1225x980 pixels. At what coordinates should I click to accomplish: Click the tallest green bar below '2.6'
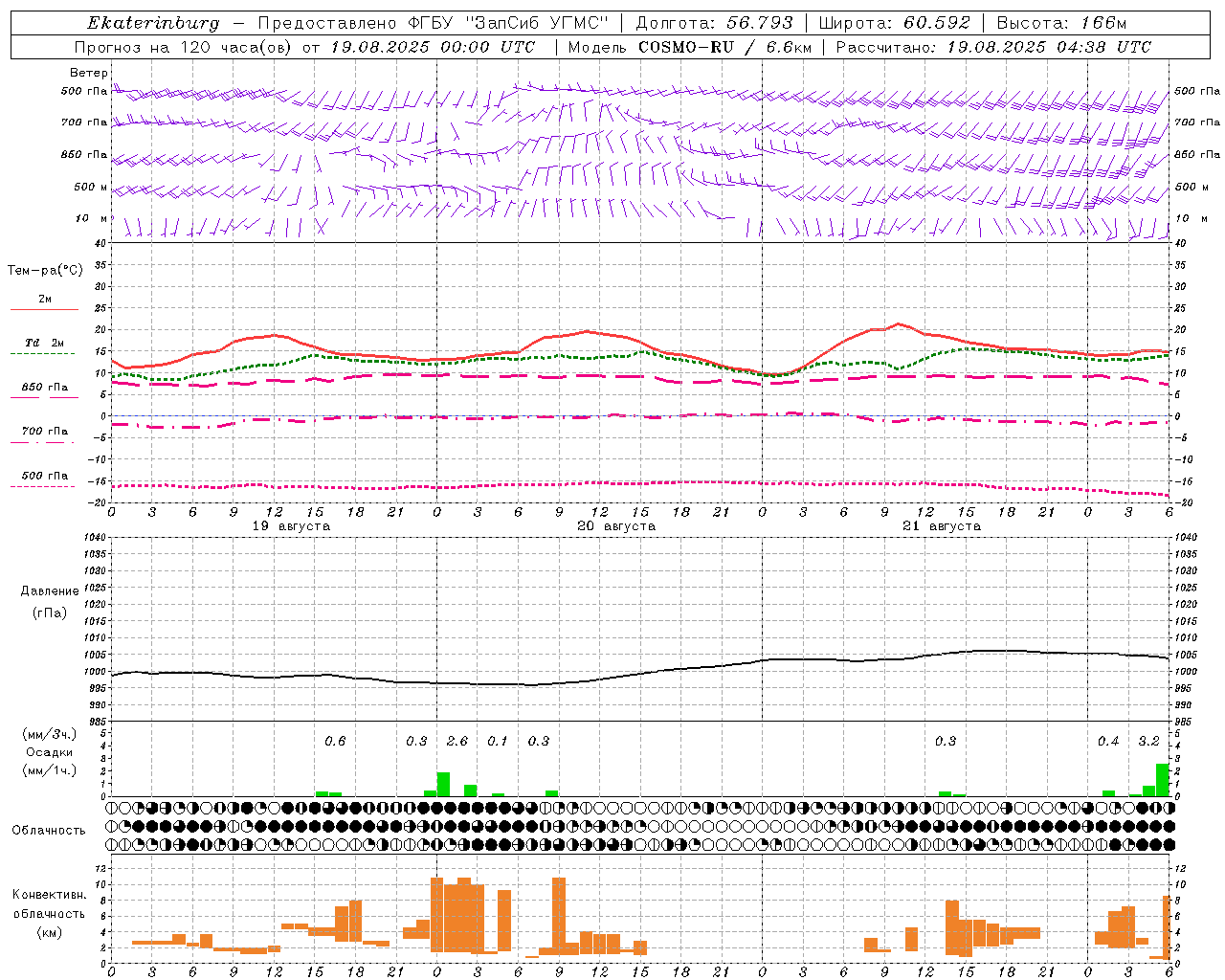point(443,784)
